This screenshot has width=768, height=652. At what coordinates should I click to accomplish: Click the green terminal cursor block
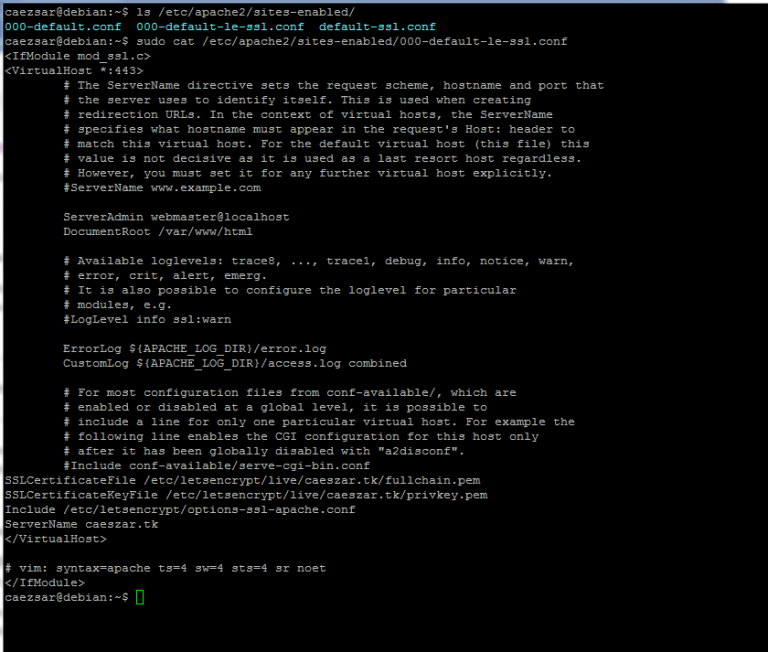pos(140,597)
